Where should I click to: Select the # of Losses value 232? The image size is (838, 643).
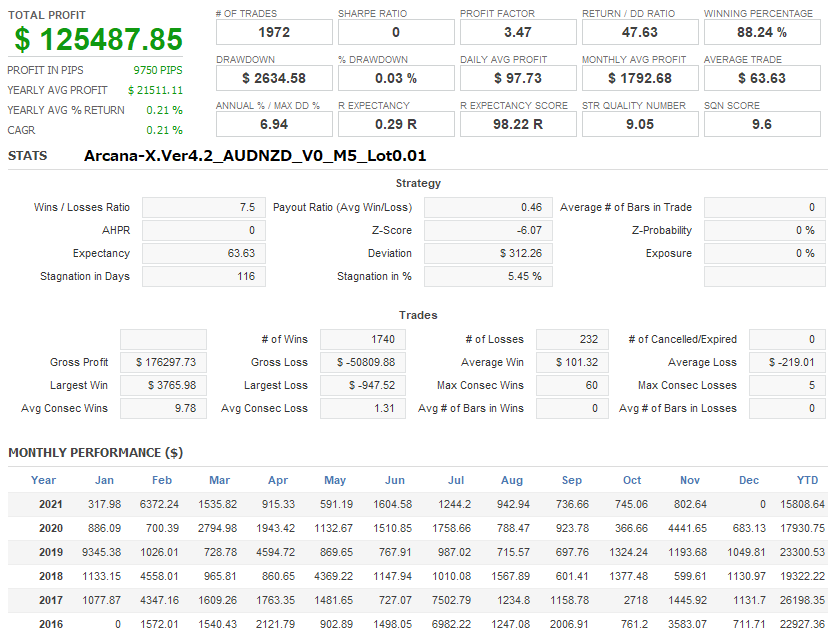click(x=572, y=339)
